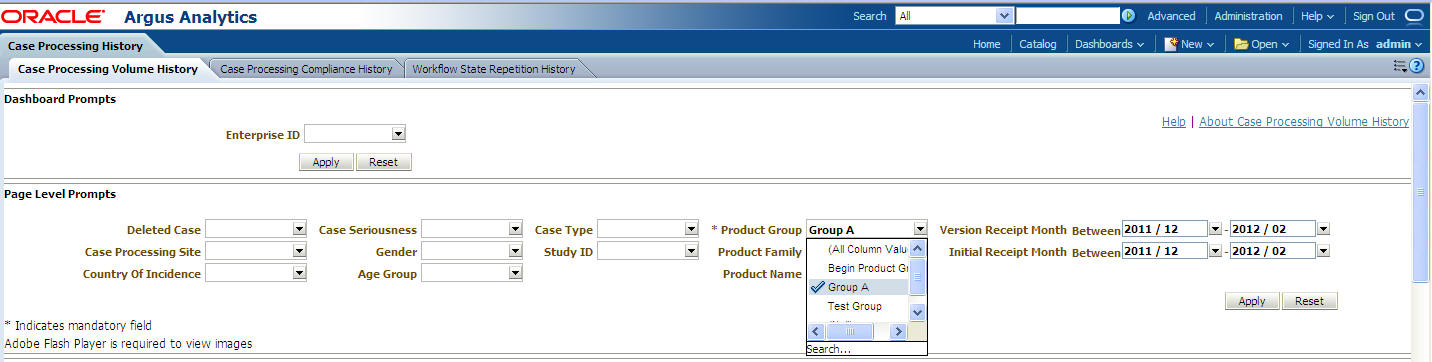Open the Signed In As admin menu
This screenshot has width=1432, height=362.
click(1365, 44)
